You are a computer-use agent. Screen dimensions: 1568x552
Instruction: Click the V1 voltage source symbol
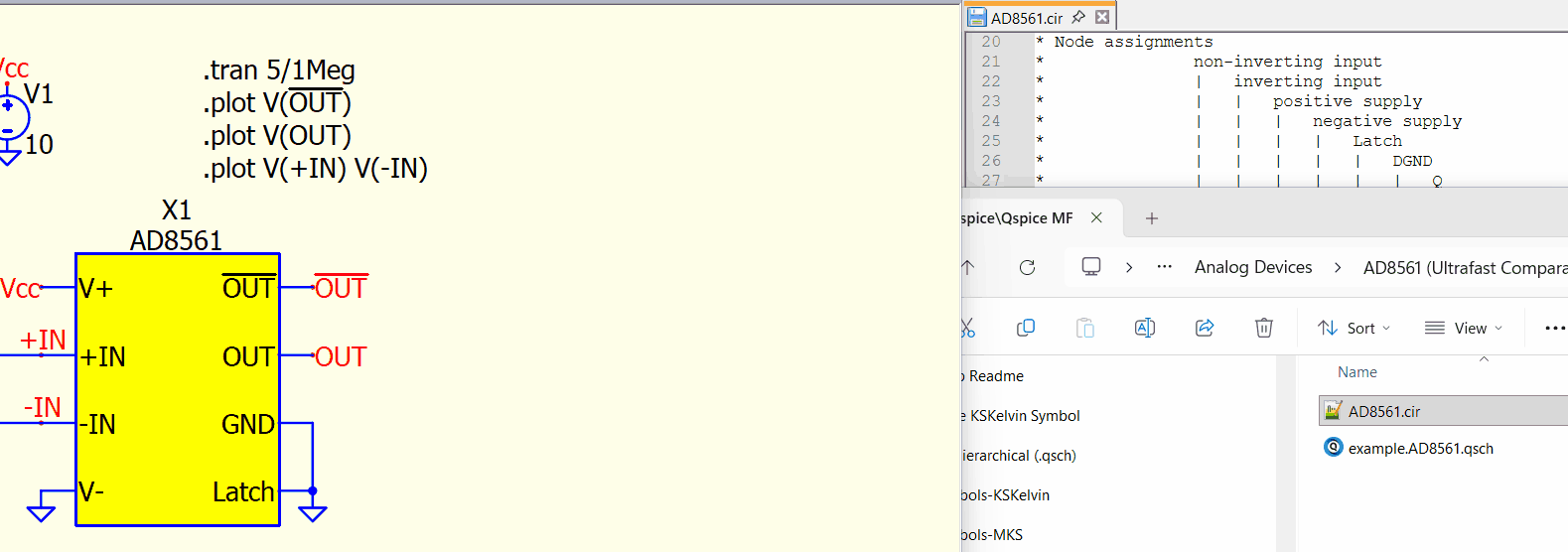pyautogui.click(x=11, y=117)
